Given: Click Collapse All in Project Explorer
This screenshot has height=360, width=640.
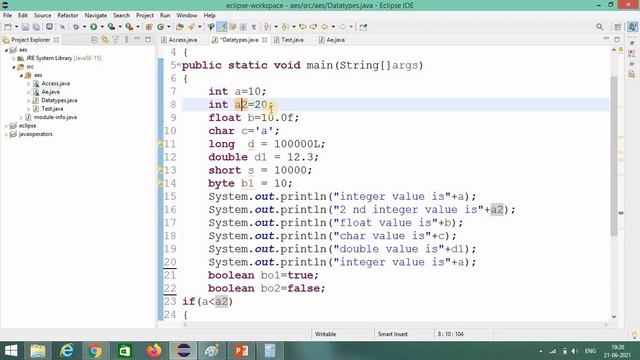Looking at the screenshot, I should (x=94, y=40).
